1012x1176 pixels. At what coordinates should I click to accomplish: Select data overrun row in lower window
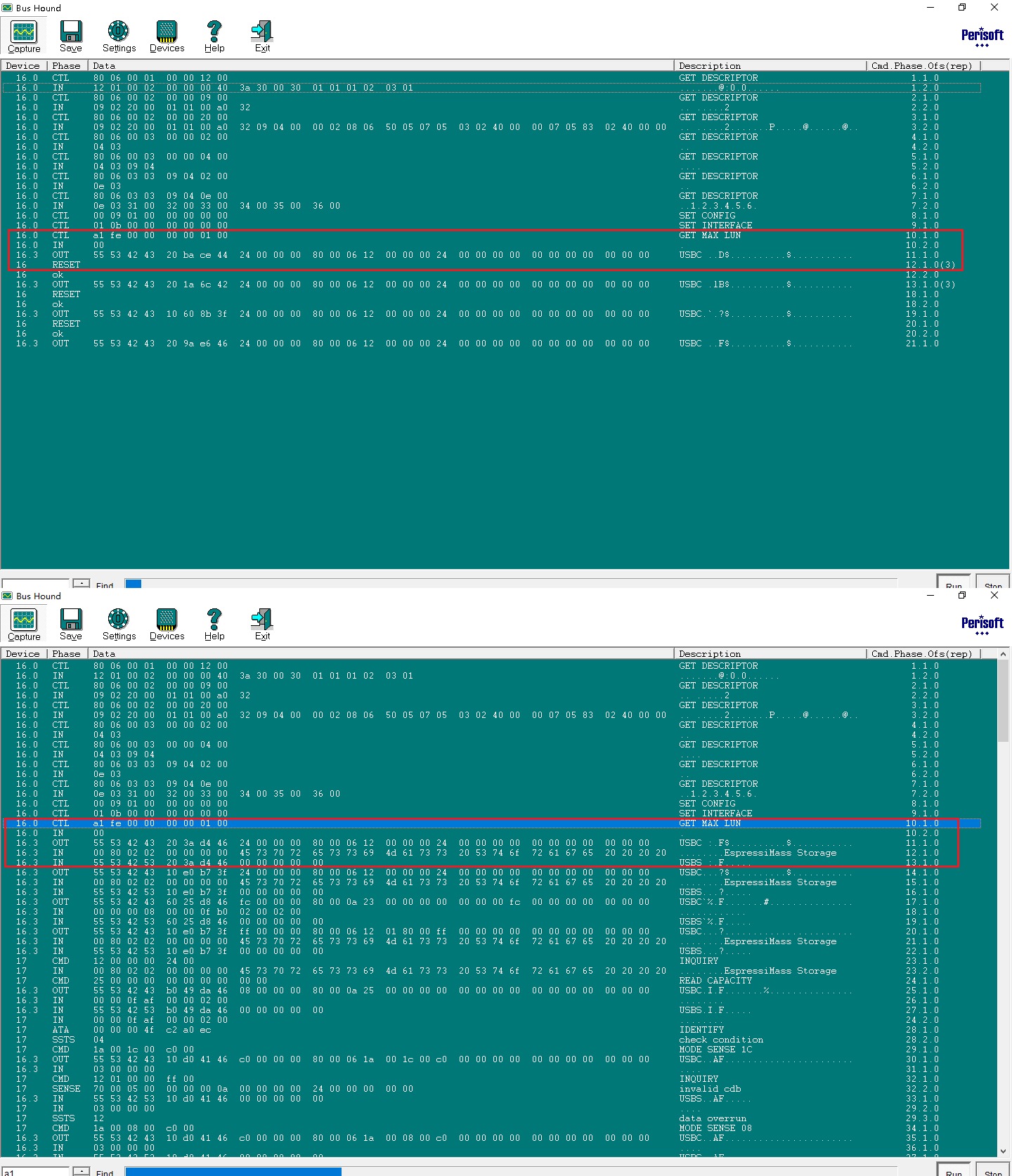[491, 1118]
